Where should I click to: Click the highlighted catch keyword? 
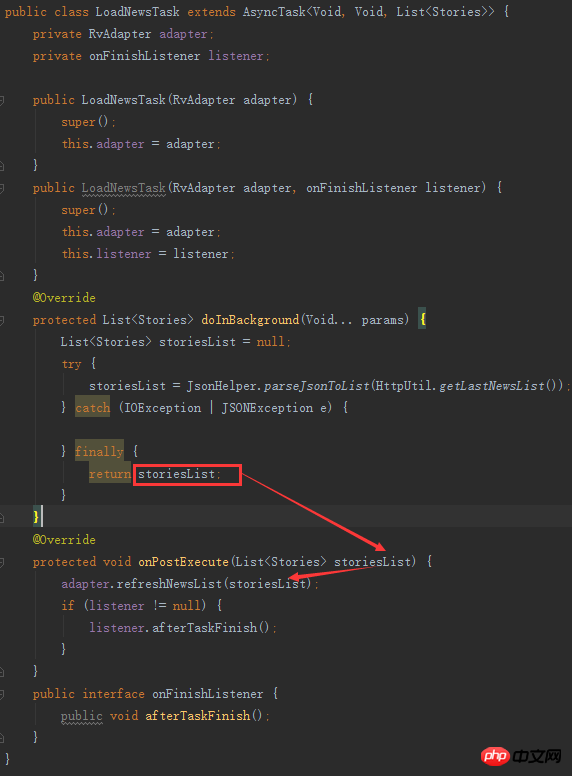[x=93, y=408]
